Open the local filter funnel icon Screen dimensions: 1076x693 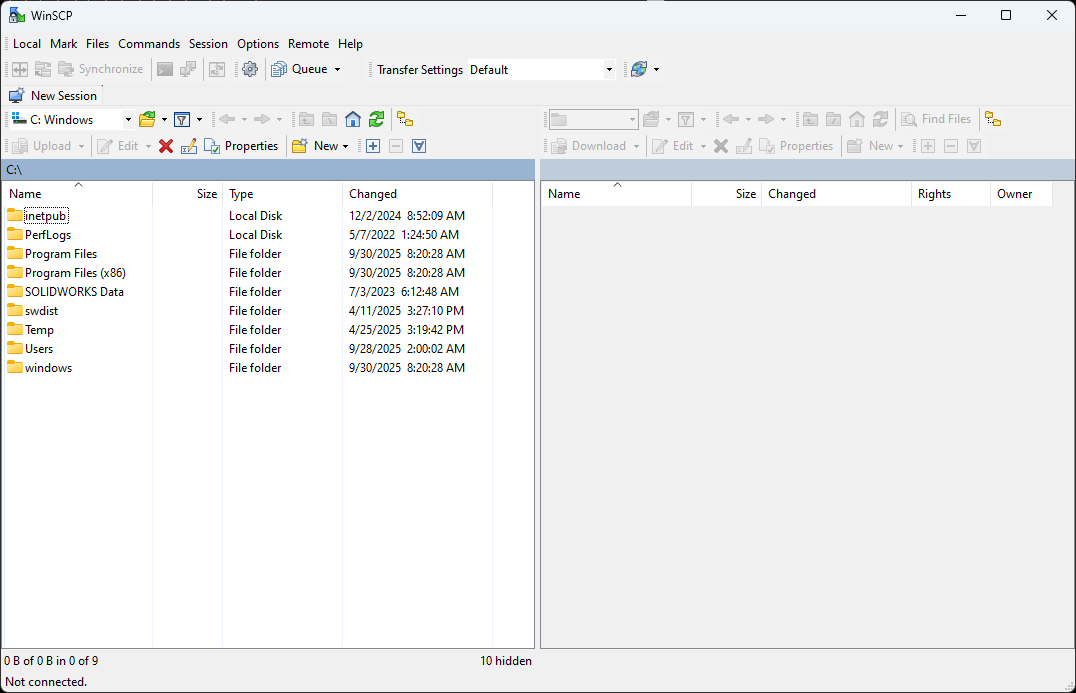[182, 119]
